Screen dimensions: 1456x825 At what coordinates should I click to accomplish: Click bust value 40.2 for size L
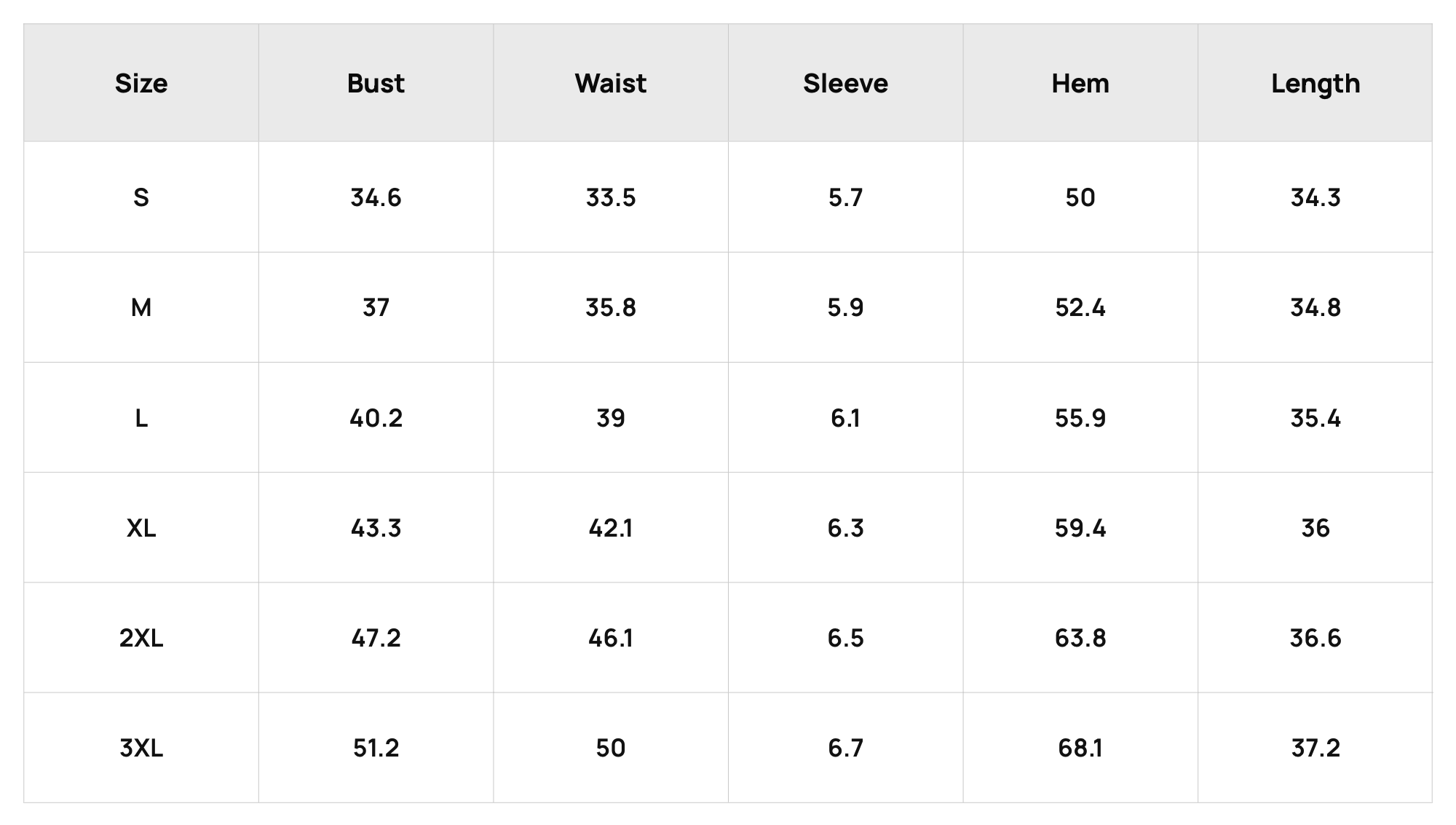(x=376, y=418)
